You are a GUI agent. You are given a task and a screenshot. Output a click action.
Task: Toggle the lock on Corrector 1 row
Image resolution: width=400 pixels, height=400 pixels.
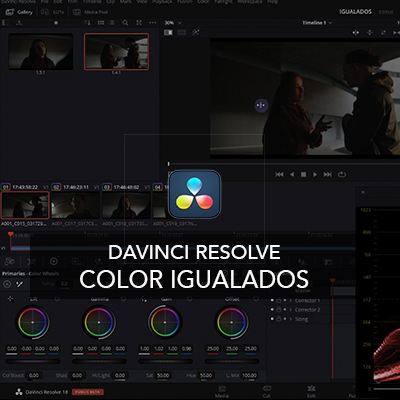279,300
